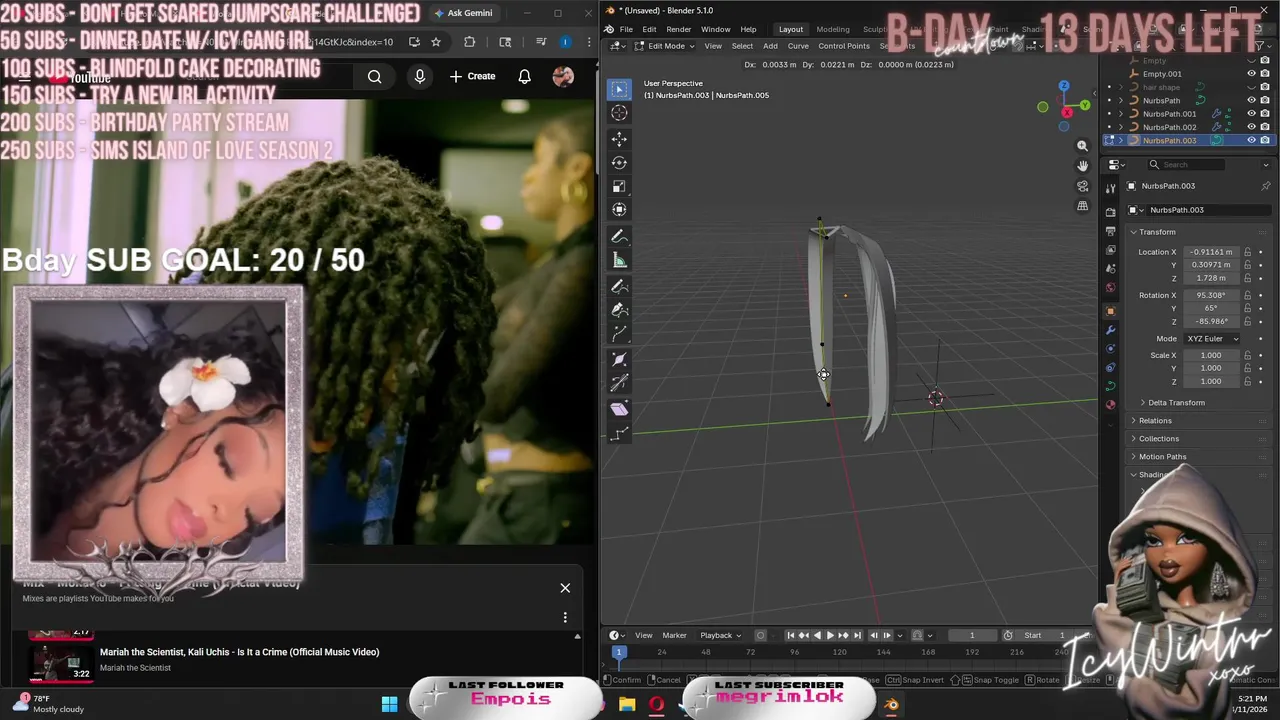Viewport: 1280px width, 720px height.
Task: Click the current frame number field
Action: pyautogui.click(x=971, y=635)
